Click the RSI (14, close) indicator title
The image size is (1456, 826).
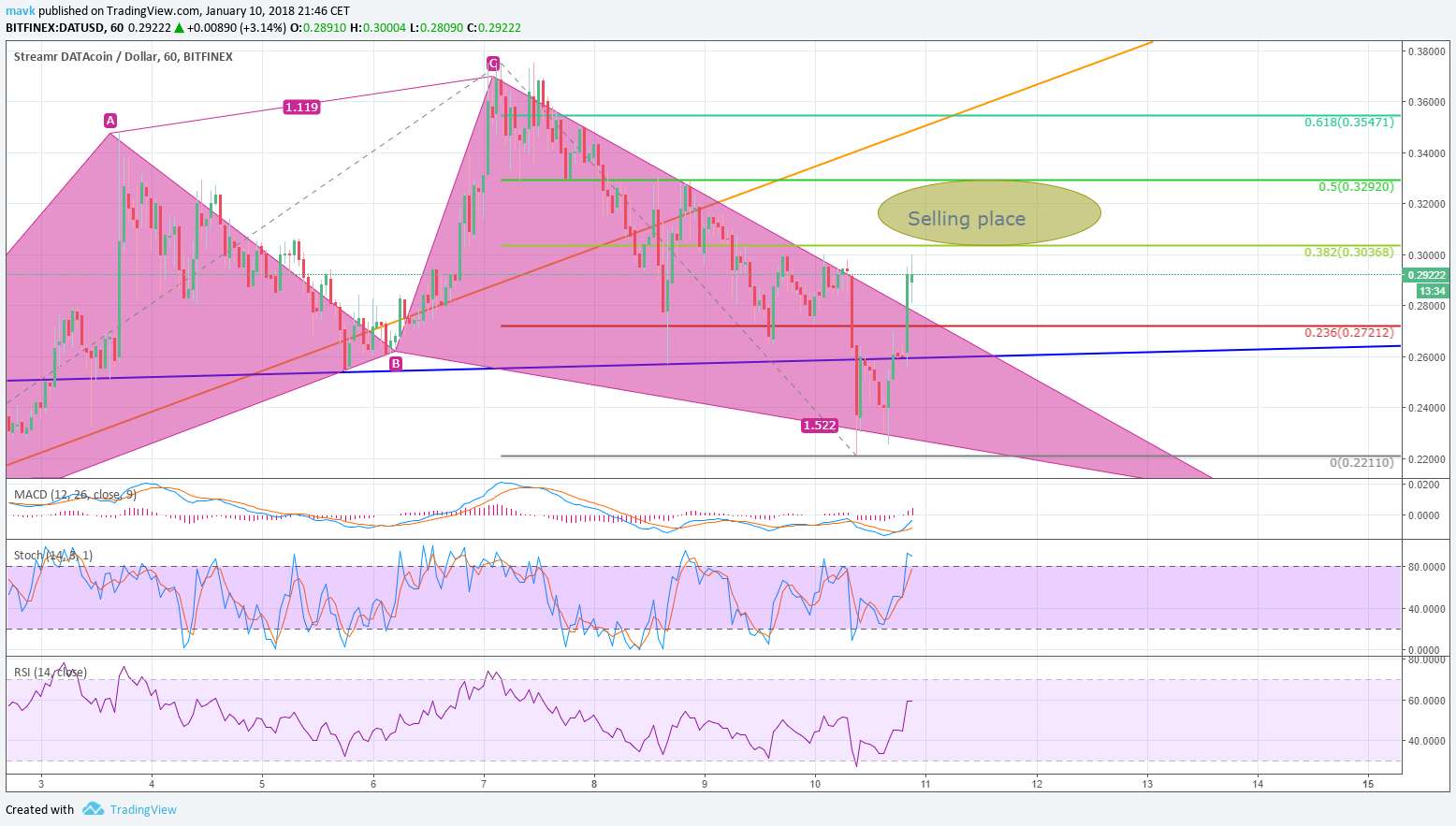click(51, 673)
